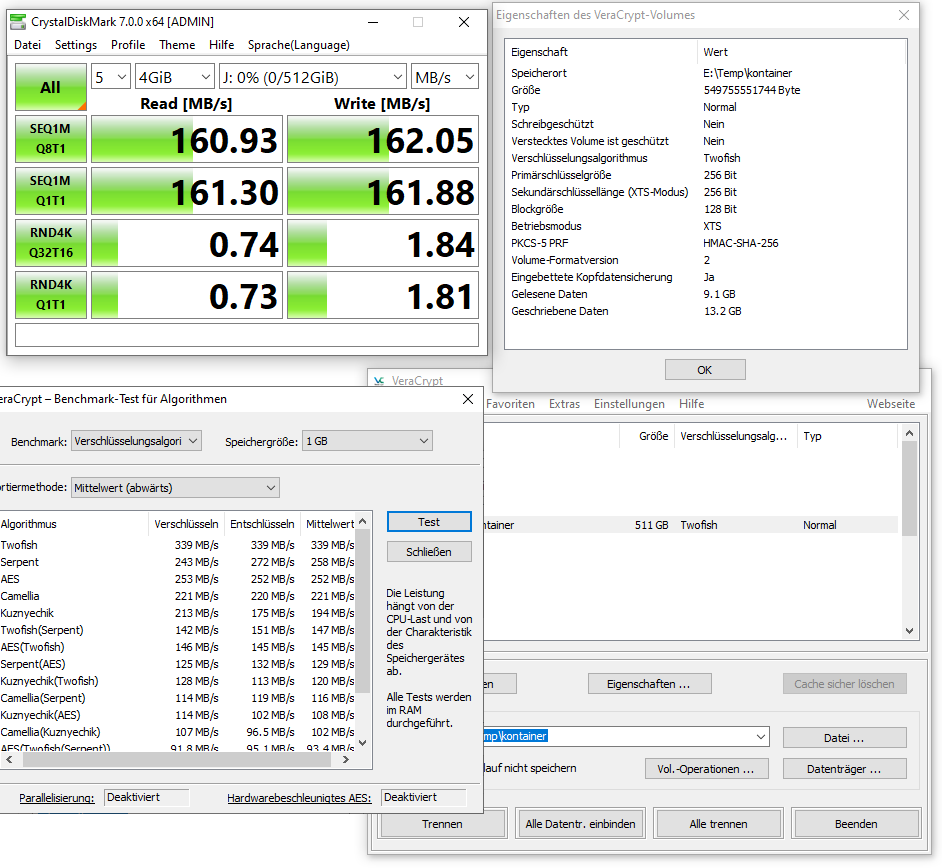Click the Parallelisierung link
The width and height of the screenshot is (942, 868).
56,798
